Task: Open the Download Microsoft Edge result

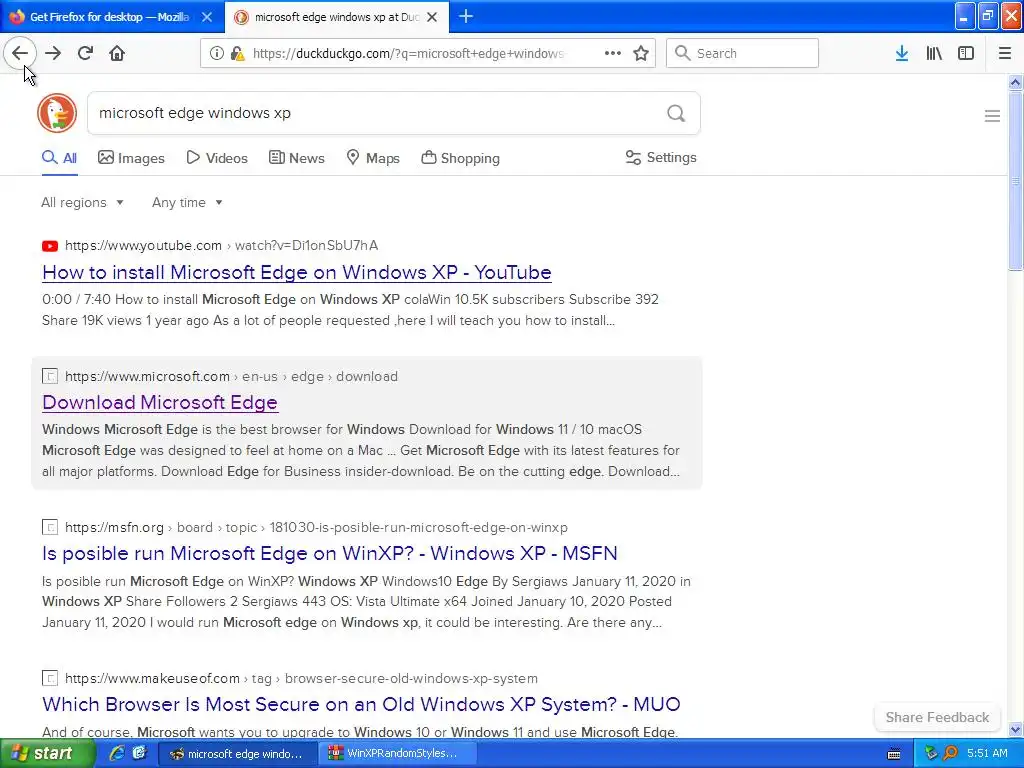Action: pyautogui.click(x=160, y=402)
